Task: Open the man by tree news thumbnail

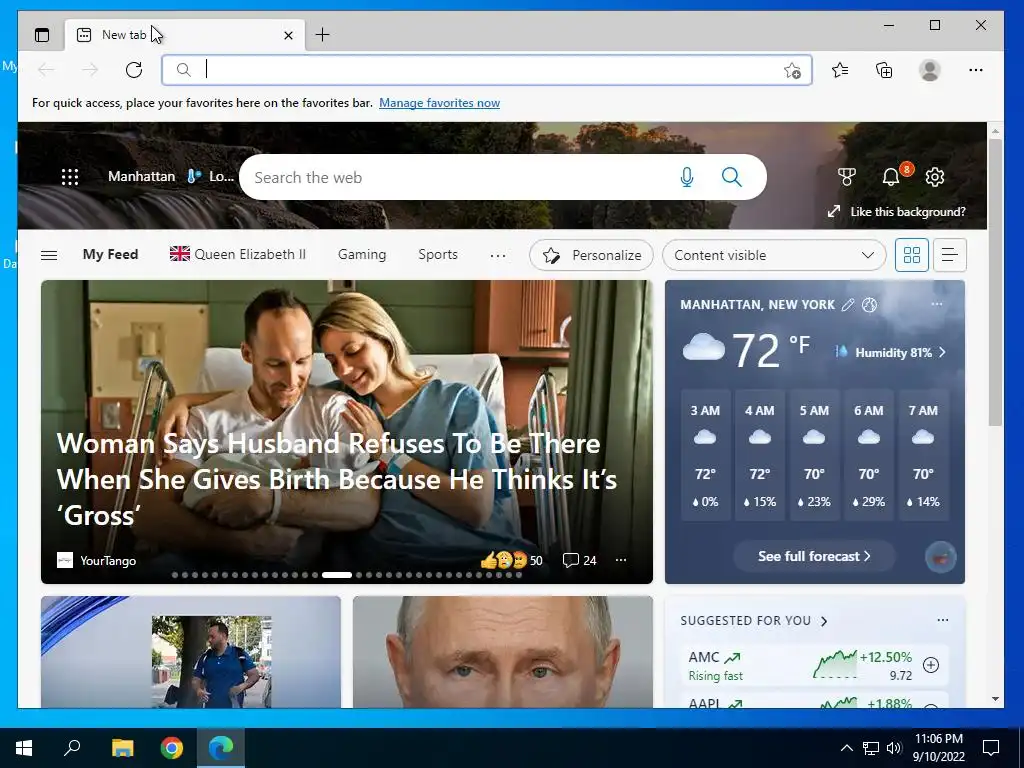Action: click(x=191, y=652)
